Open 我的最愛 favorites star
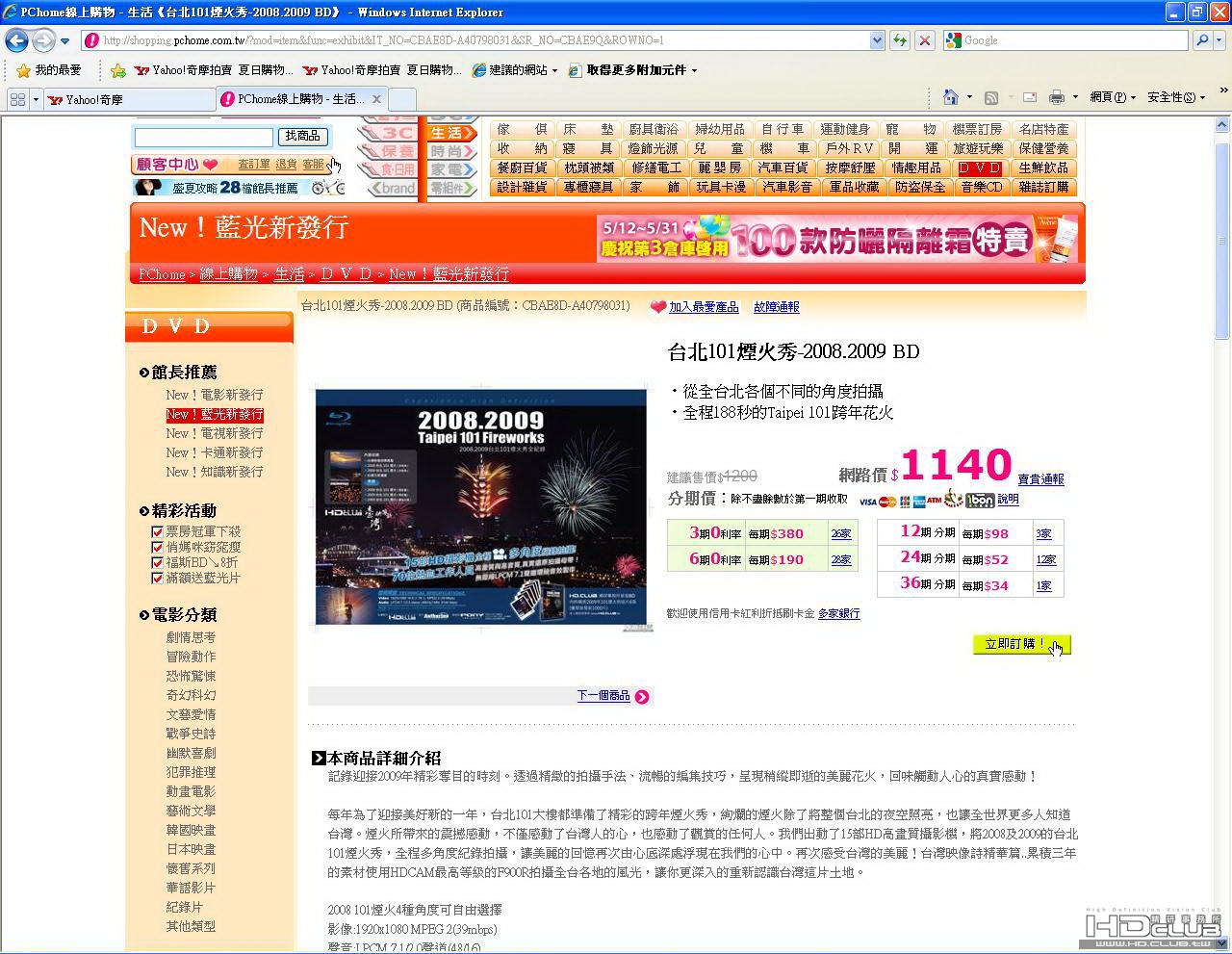Viewport: 1232px width, 954px height. point(48,70)
